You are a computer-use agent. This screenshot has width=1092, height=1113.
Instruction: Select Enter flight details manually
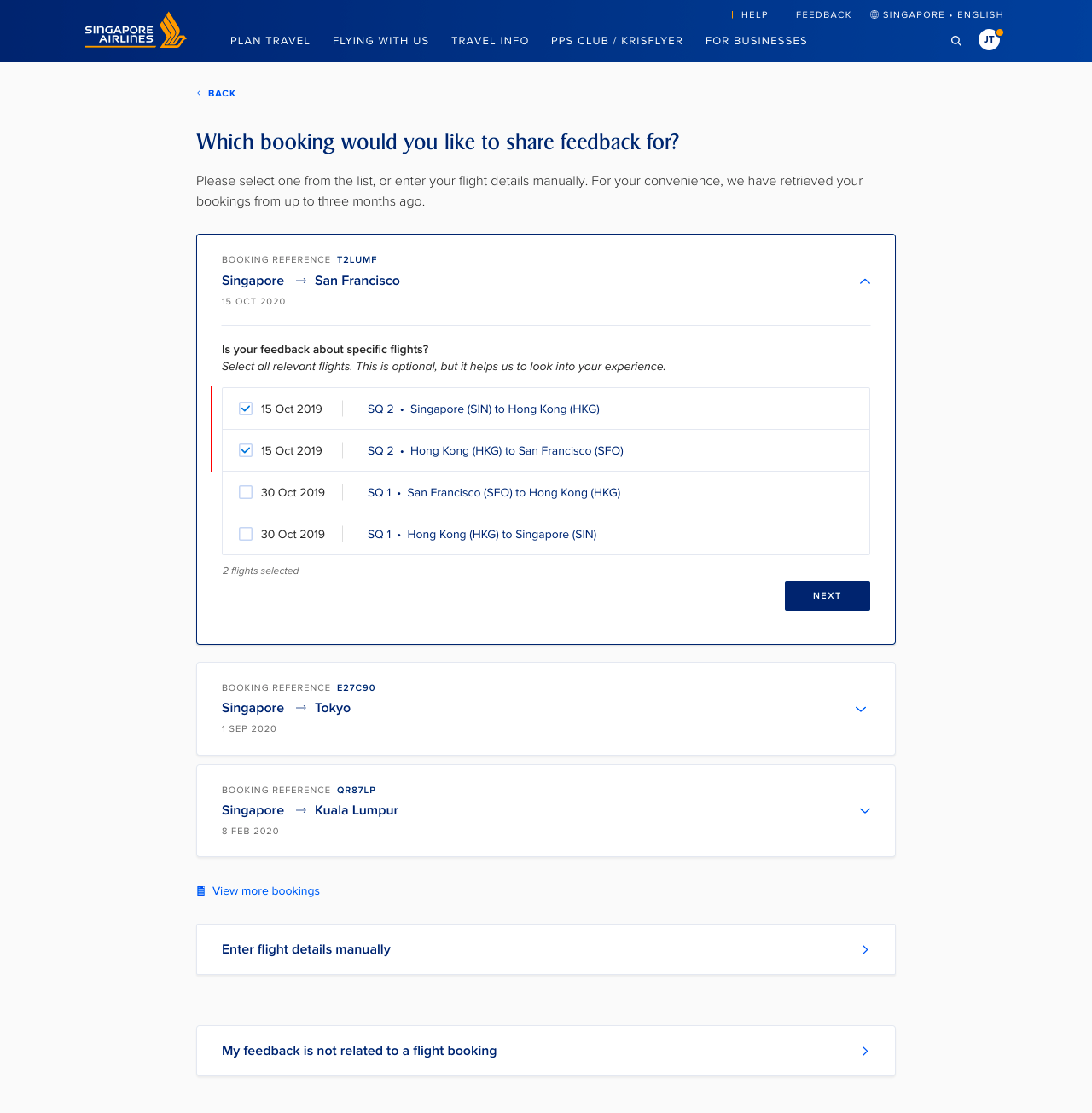(546, 949)
